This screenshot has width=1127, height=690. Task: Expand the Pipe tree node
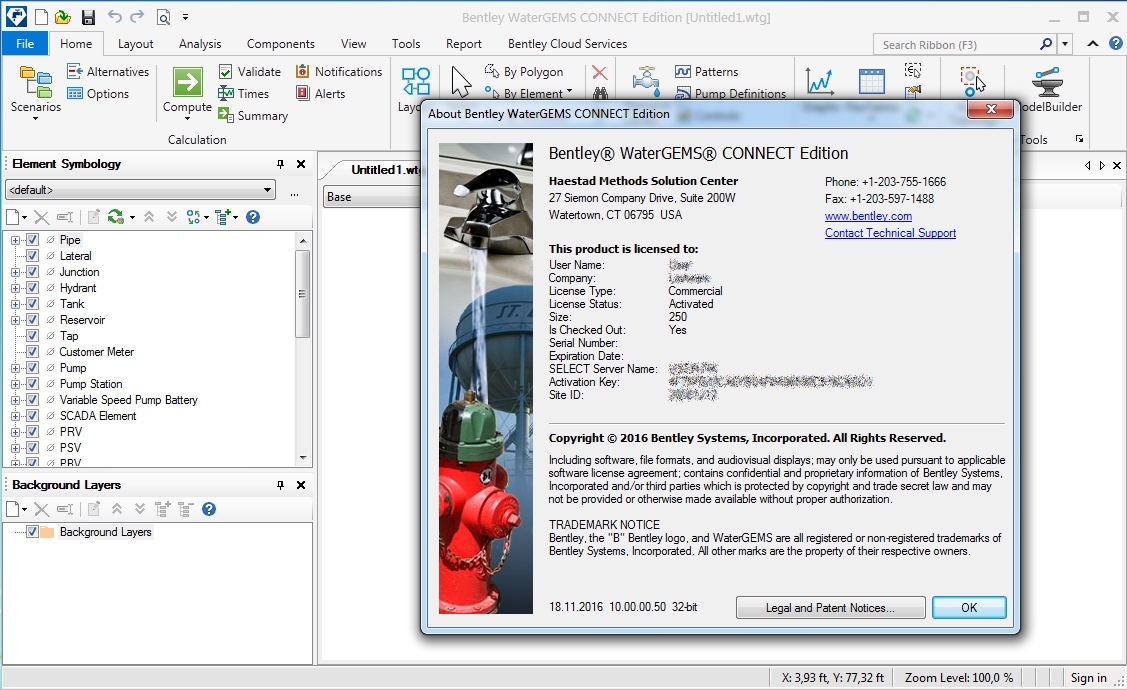[15, 240]
